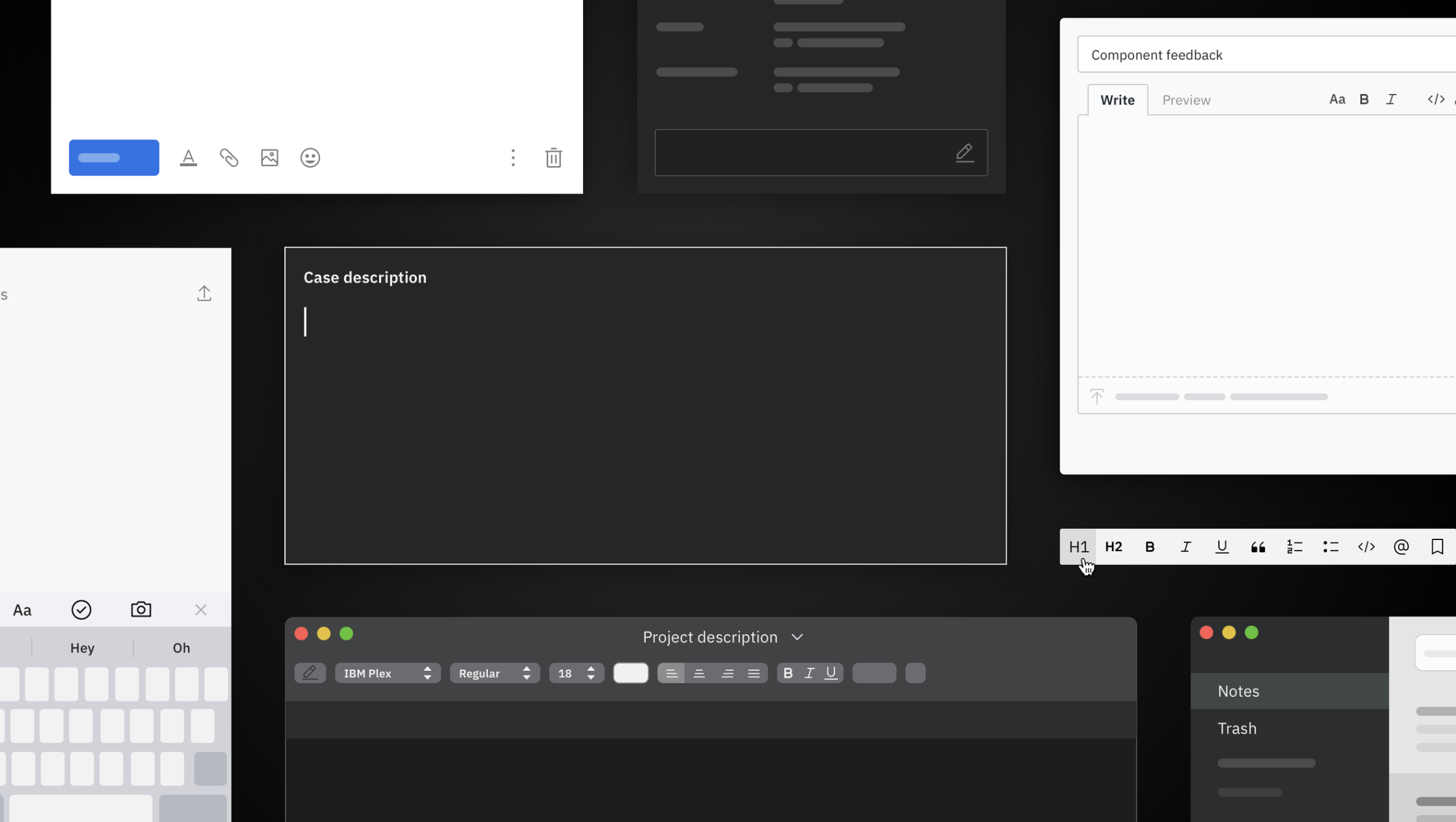The width and height of the screenshot is (1456, 822).
Task: Click the white text color swatch
Action: tap(630, 673)
